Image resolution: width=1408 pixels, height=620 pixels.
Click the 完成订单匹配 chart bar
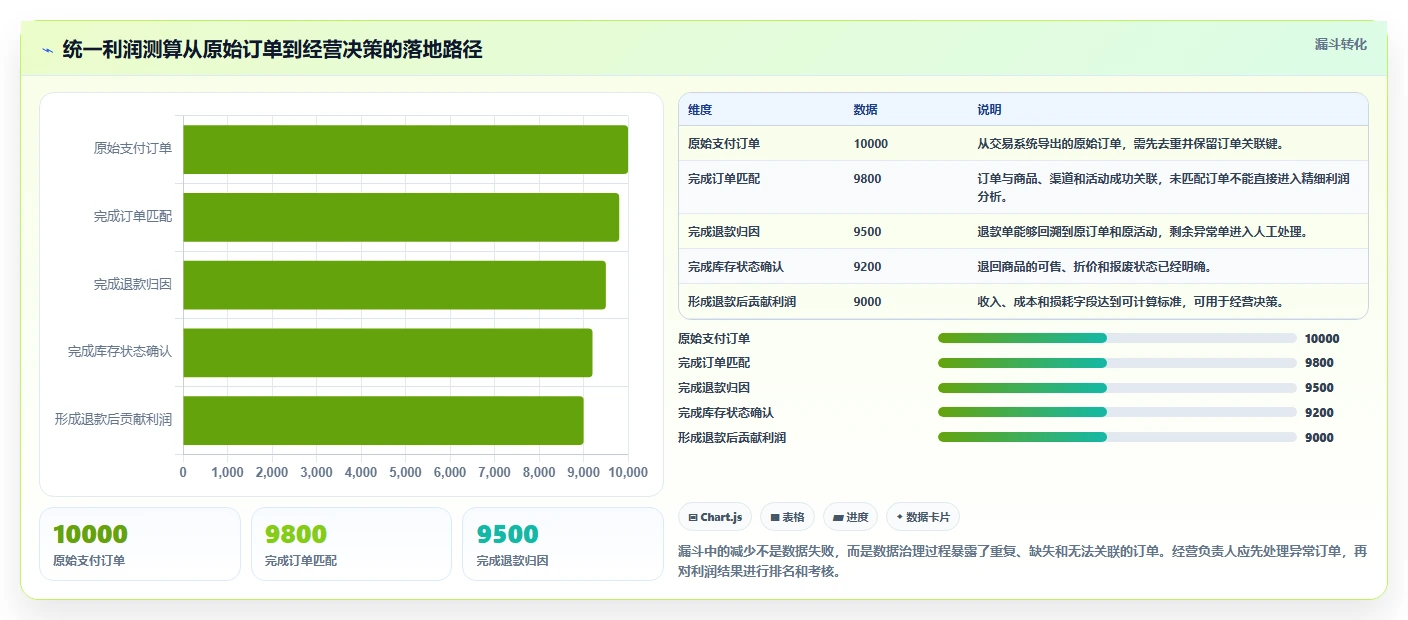click(x=401, y=217)
